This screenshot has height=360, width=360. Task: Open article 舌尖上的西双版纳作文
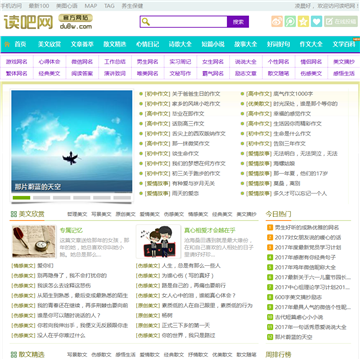[x=199, y=134]
